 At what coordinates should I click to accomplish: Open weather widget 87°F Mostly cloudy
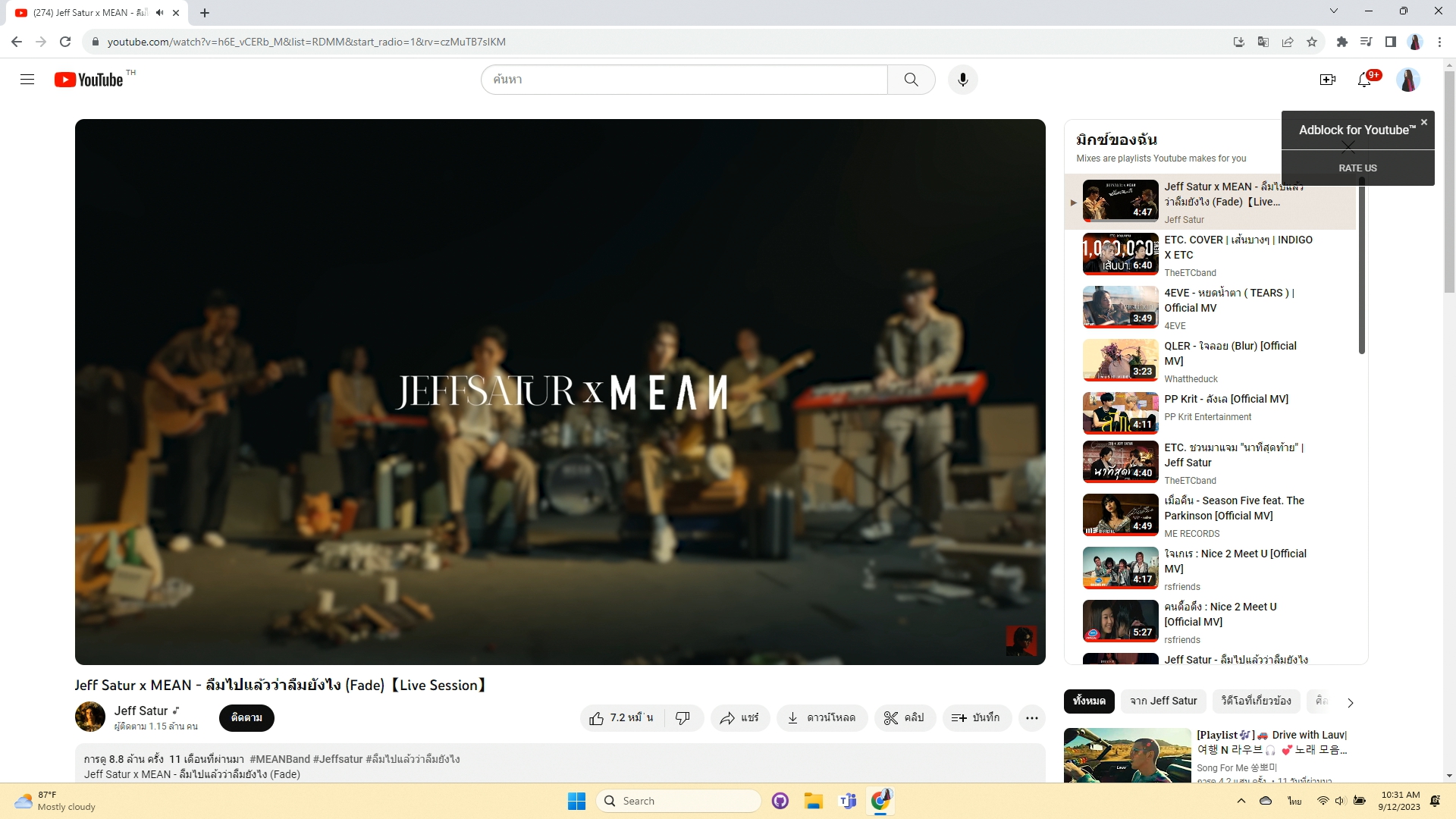55,801
